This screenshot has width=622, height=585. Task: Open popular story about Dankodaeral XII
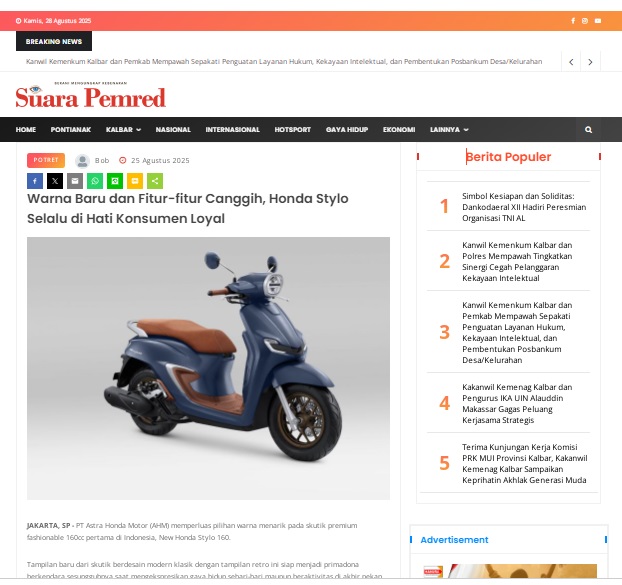pyautogui.click(x=524, y=207)
